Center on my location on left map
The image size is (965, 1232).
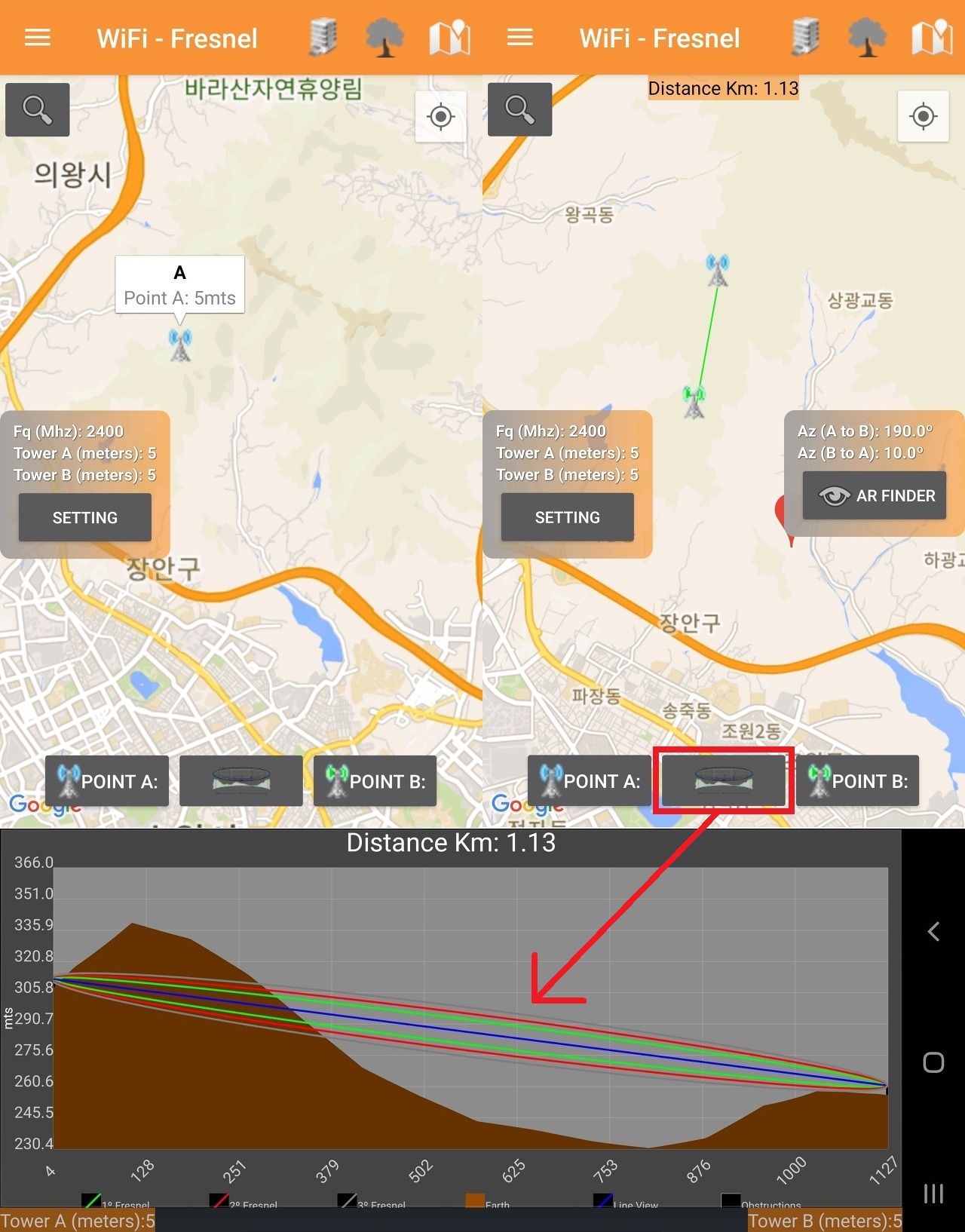(440, 117)
